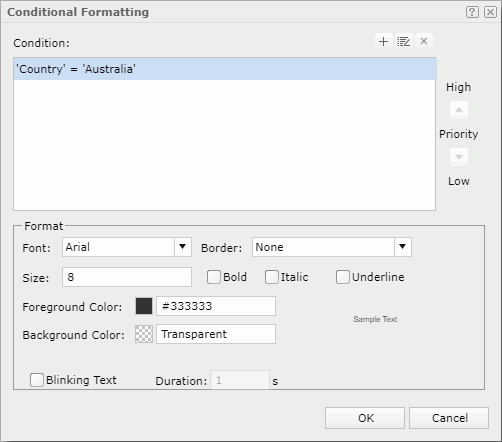502x442 pixels.
Task: Expand the Border dropdown arrow
Action: coord(403,247)
